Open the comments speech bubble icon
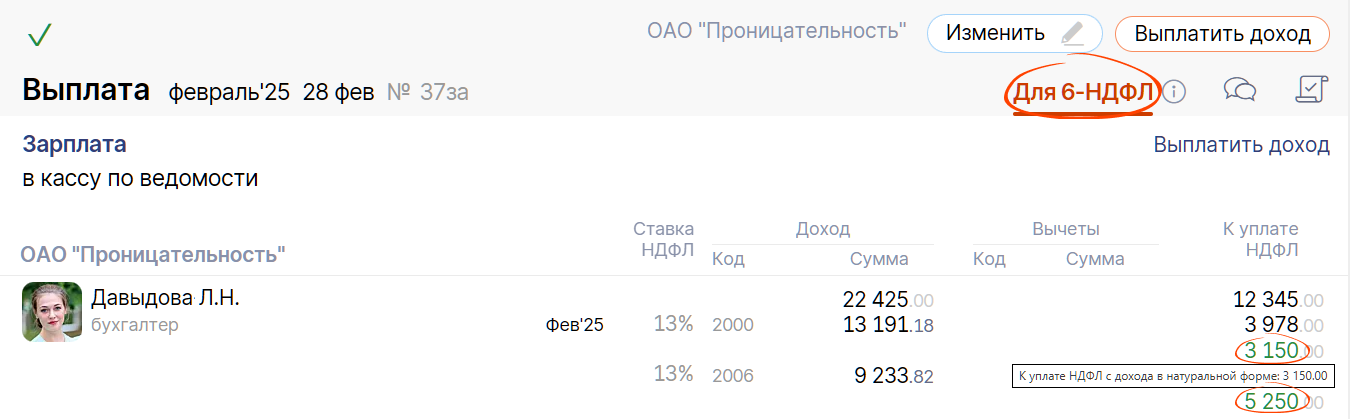 pos(1239,91)
